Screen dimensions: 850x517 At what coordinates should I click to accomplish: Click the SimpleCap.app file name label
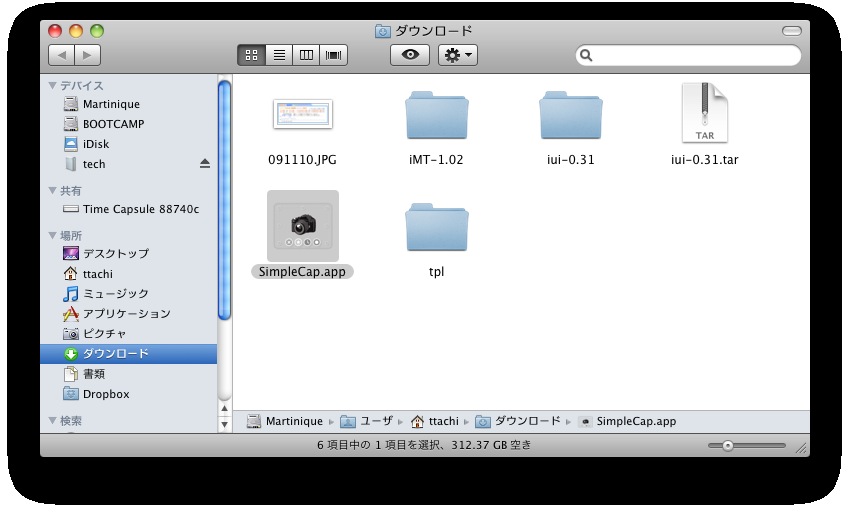pyautogui.click(x=302, y=272)
